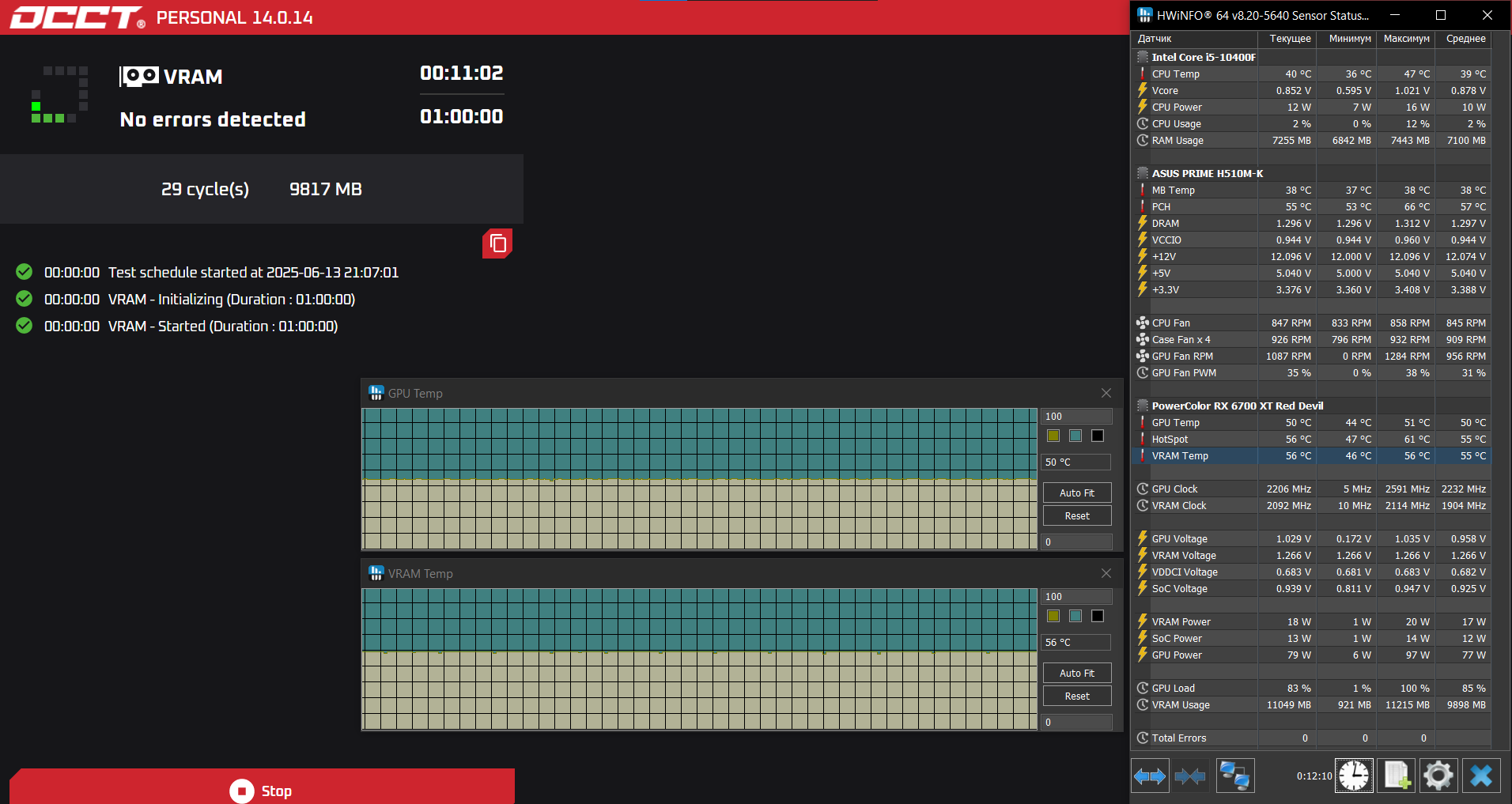Select the VDDCI Voltage sensor row
Image resolution: width=1512 pixels, height=804 pixels.
(x=1312, y=572)
